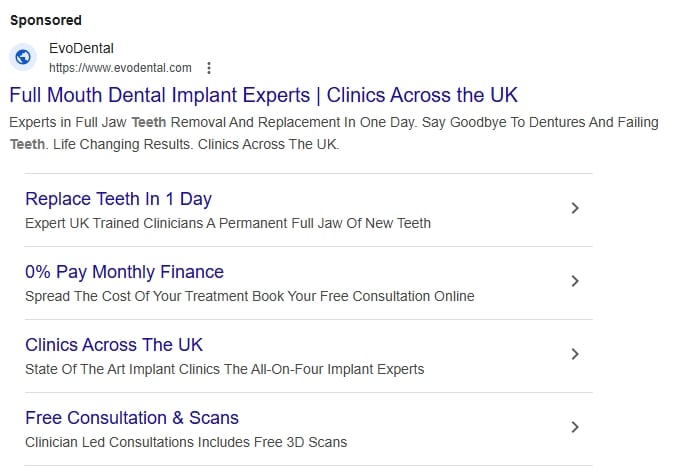Click the EvoDental site name

(82, 49)
